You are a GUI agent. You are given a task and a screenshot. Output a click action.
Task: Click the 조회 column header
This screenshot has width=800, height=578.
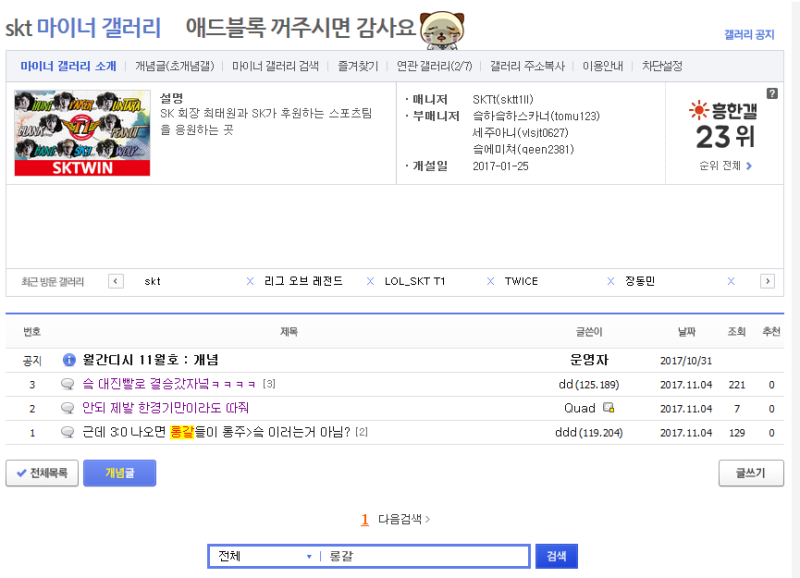[x=737, y=332]
